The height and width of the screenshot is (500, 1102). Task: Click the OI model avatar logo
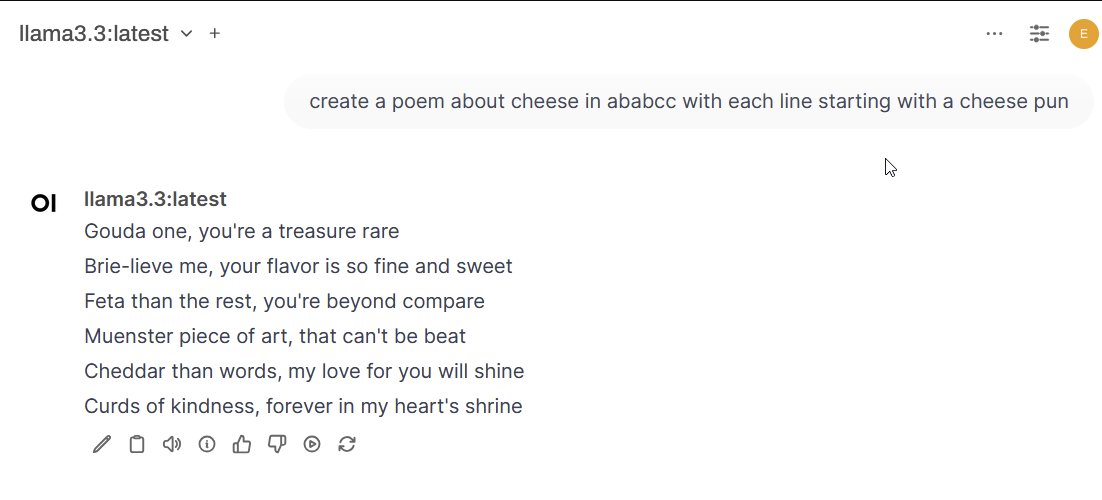point(44,204)
